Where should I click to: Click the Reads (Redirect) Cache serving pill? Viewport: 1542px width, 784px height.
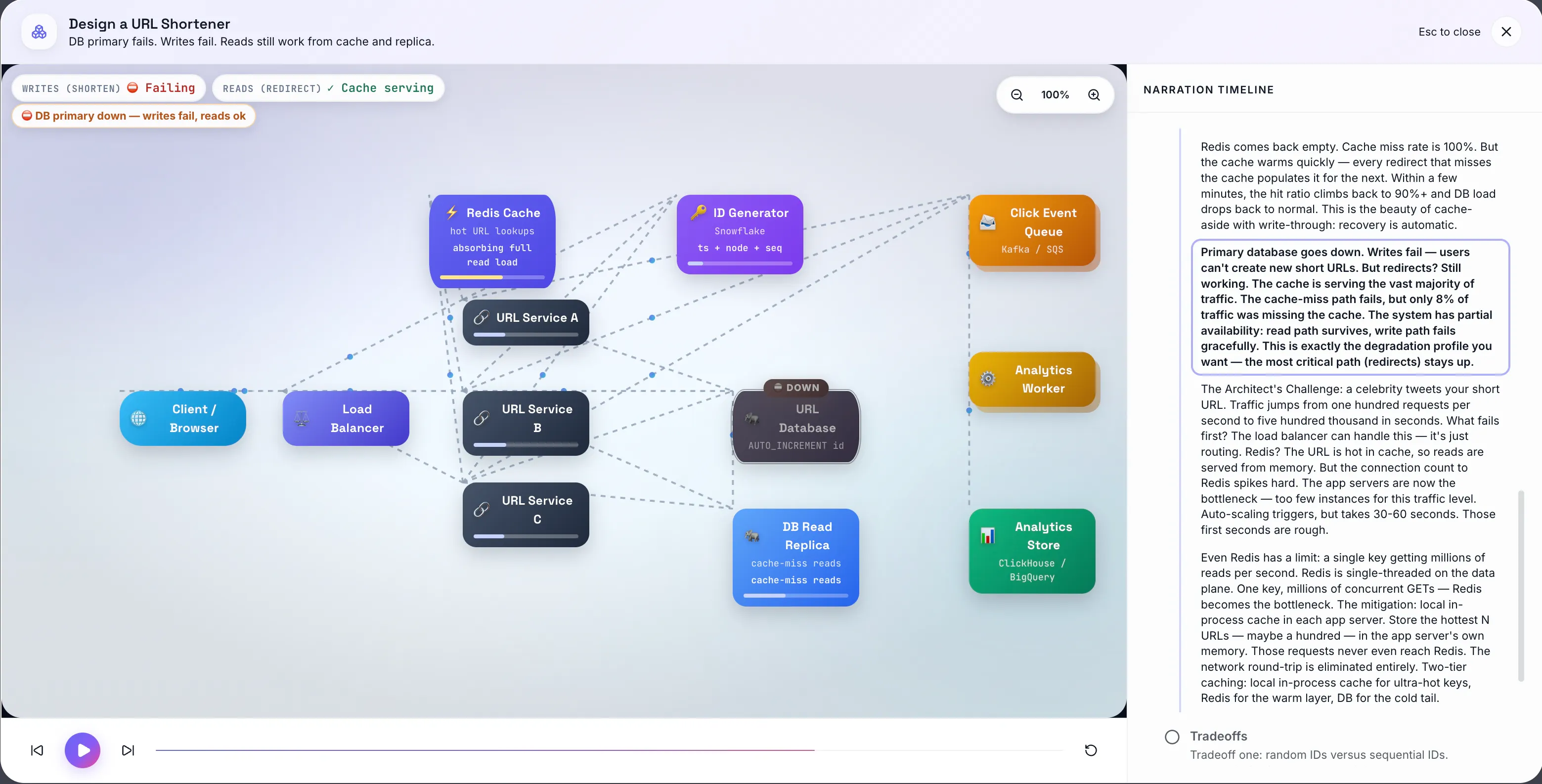[328, 88]
